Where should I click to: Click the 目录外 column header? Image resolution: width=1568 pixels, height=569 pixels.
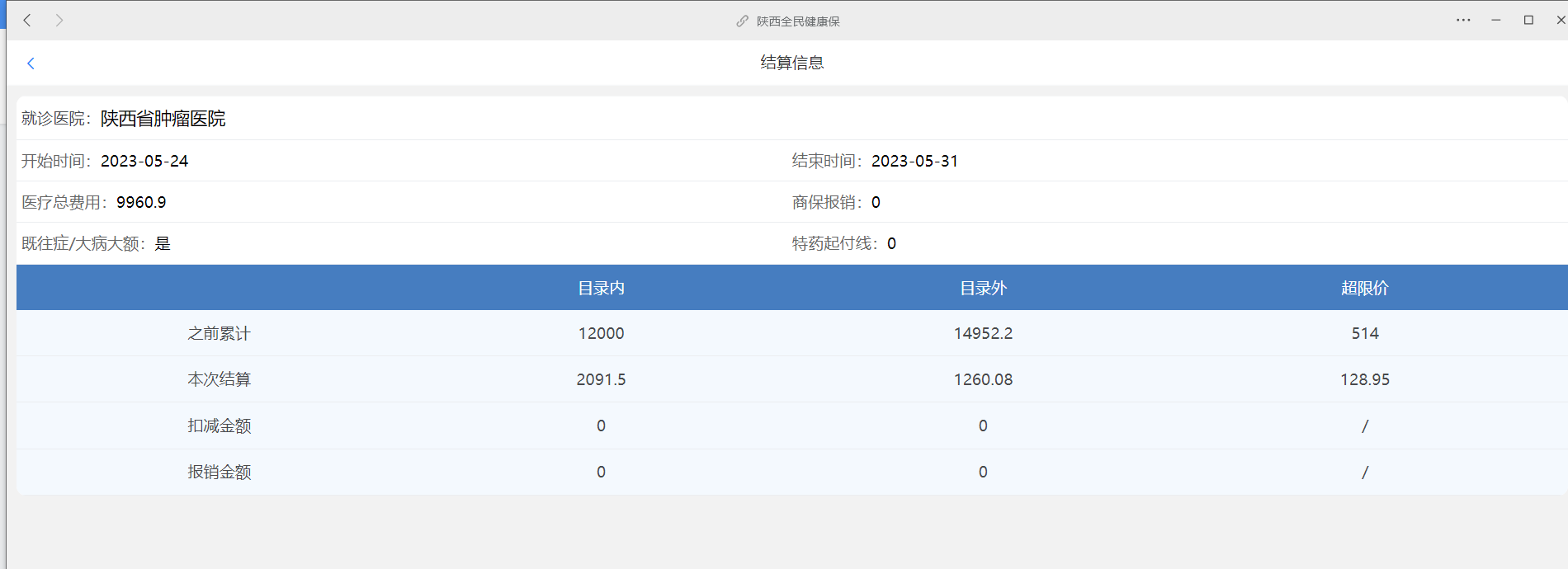(983, 288)
